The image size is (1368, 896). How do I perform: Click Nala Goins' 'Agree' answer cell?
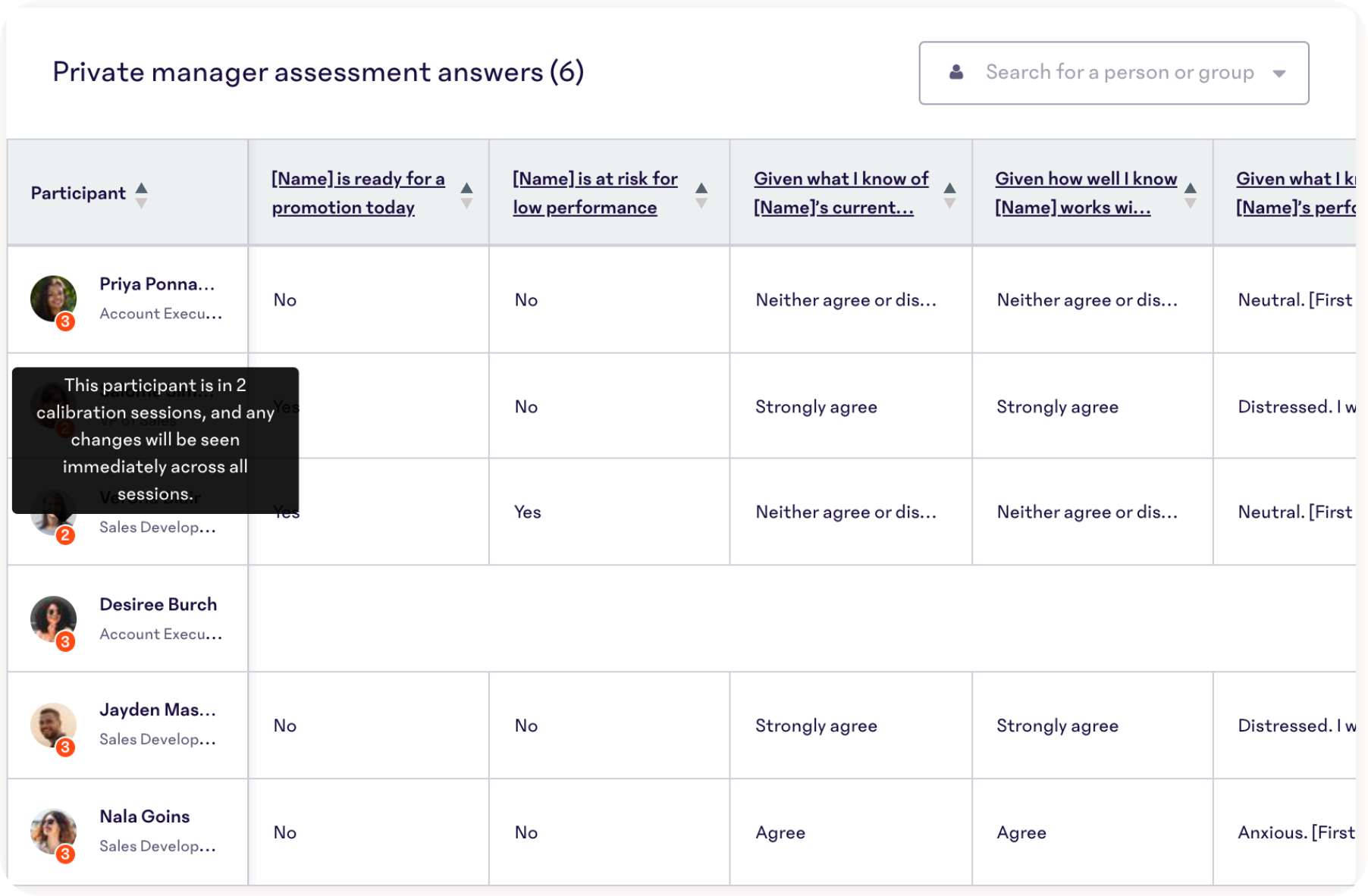780,832
